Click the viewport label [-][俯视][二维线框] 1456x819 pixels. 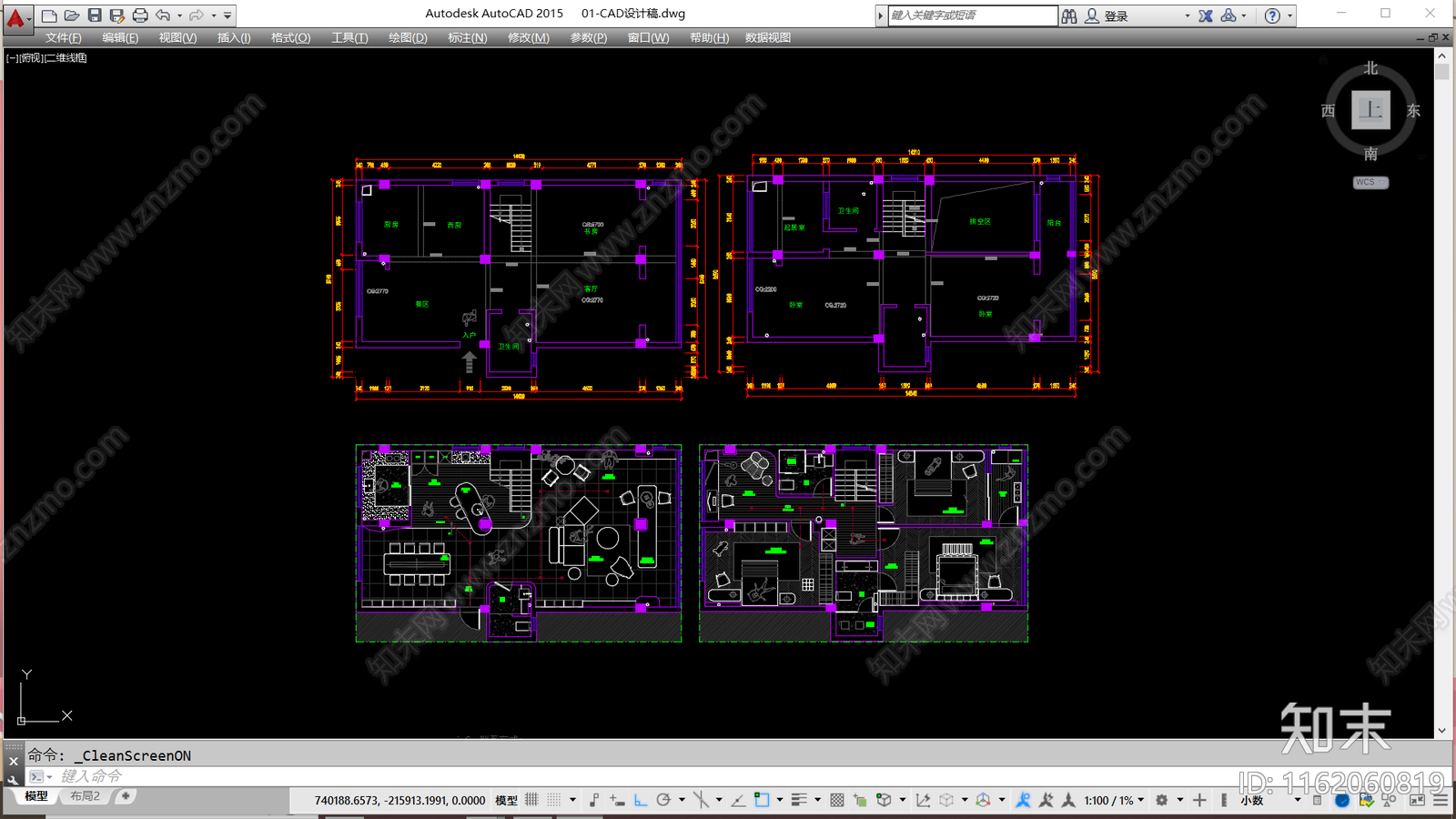[46, 57]
